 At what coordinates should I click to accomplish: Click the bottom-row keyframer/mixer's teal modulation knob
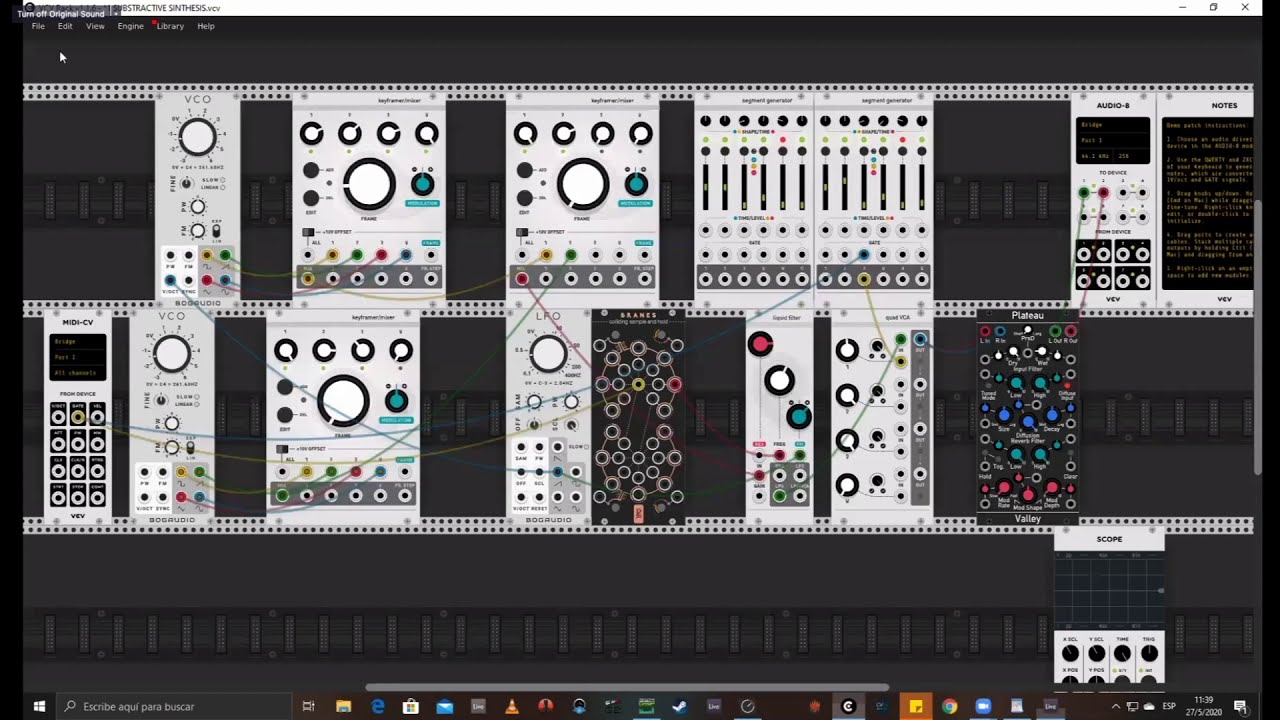[x=396, y=400]
